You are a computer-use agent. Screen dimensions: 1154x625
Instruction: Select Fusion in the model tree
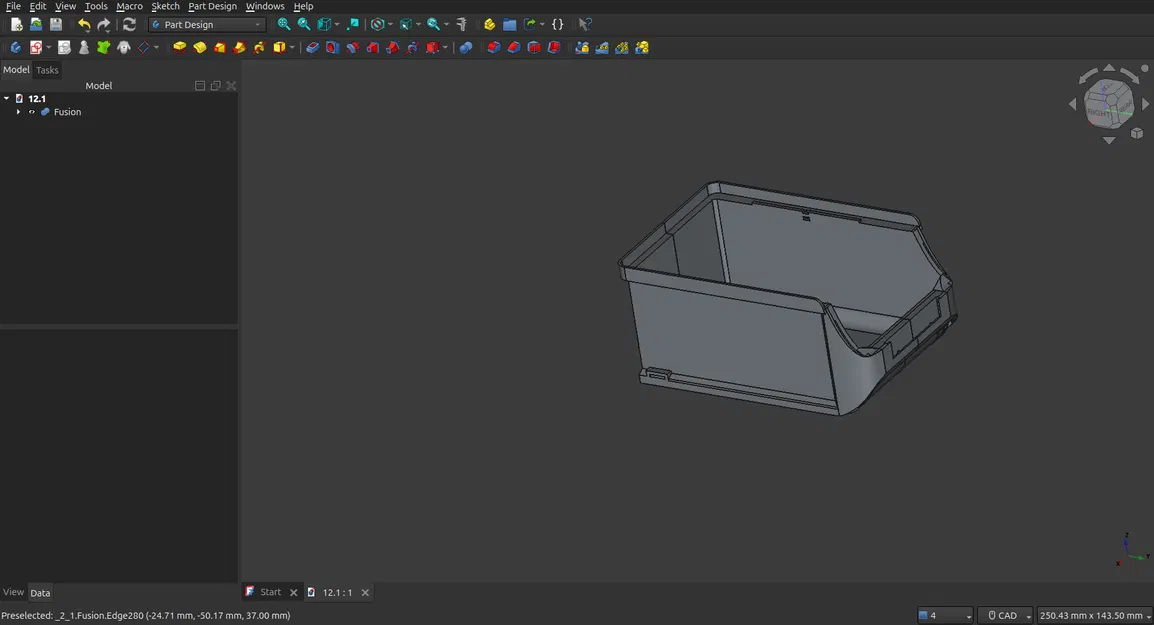(x=67, y=112)
